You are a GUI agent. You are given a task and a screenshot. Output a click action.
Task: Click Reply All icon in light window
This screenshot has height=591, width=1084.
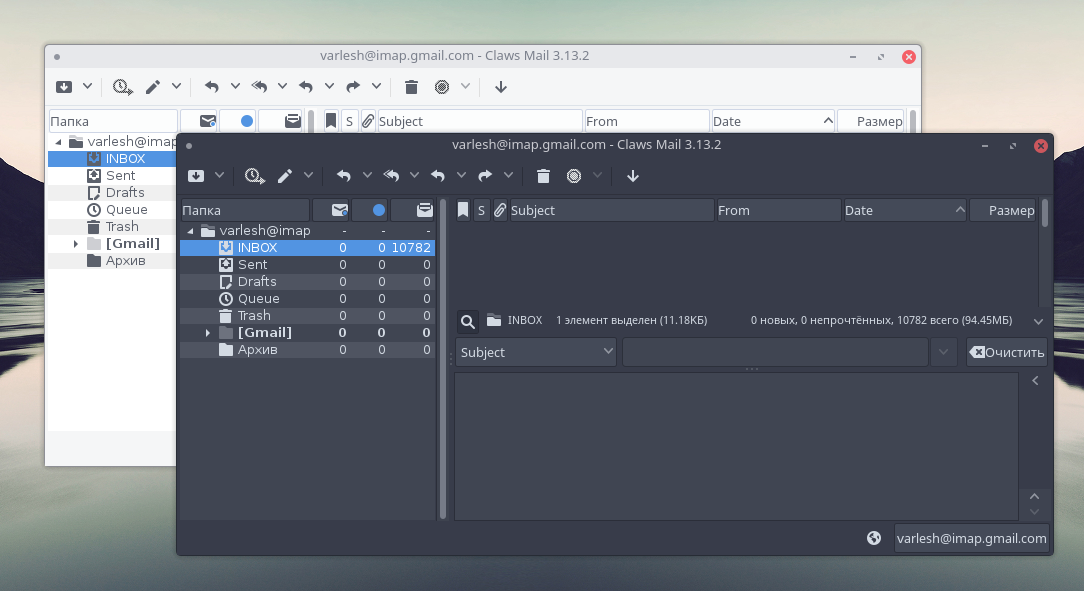point(259,86)
